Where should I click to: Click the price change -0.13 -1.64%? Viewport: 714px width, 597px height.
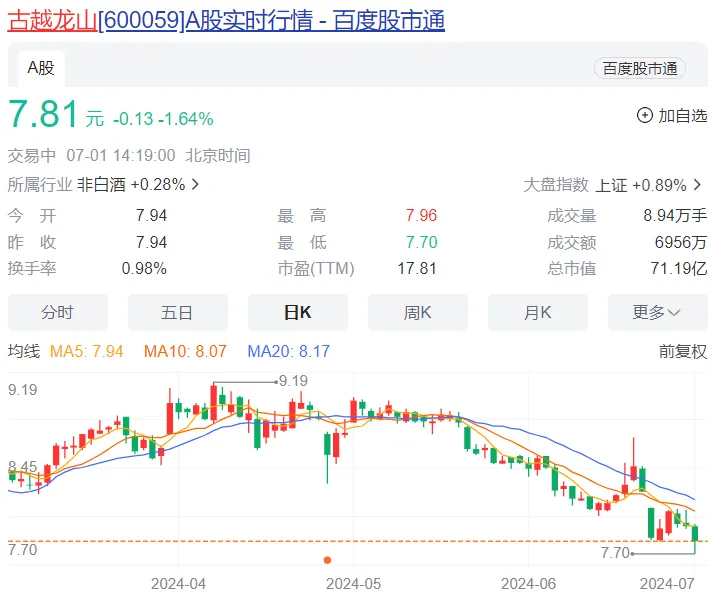pyautogui.click(x=163, y=119)
